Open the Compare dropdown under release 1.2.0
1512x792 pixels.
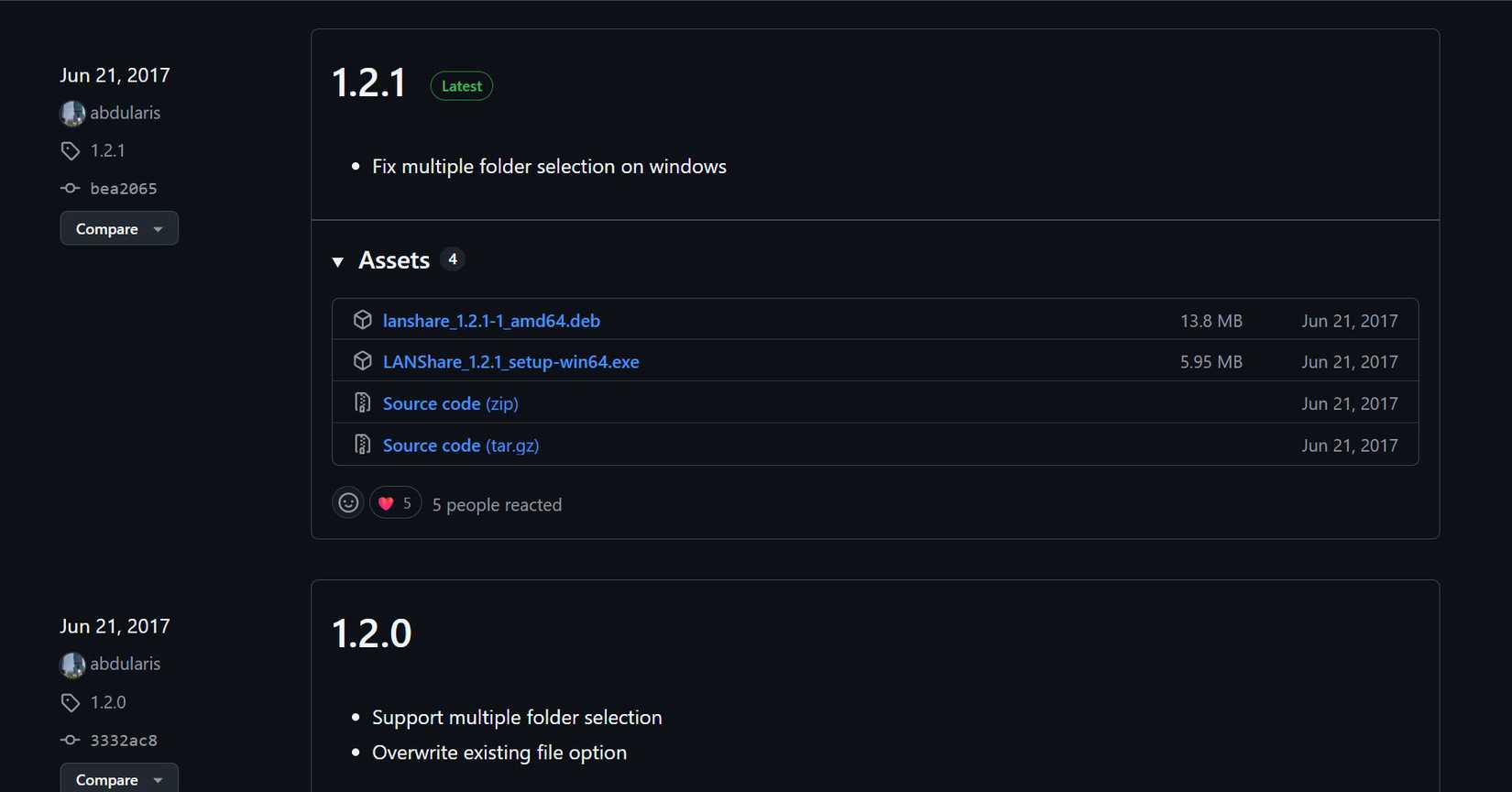118,779
